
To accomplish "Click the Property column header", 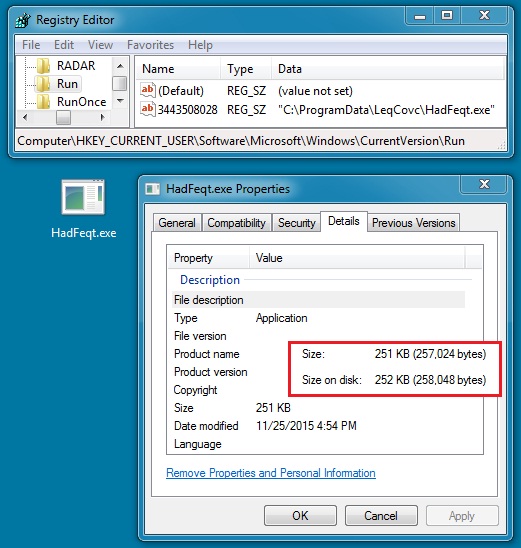I will (x=209, y=258).
